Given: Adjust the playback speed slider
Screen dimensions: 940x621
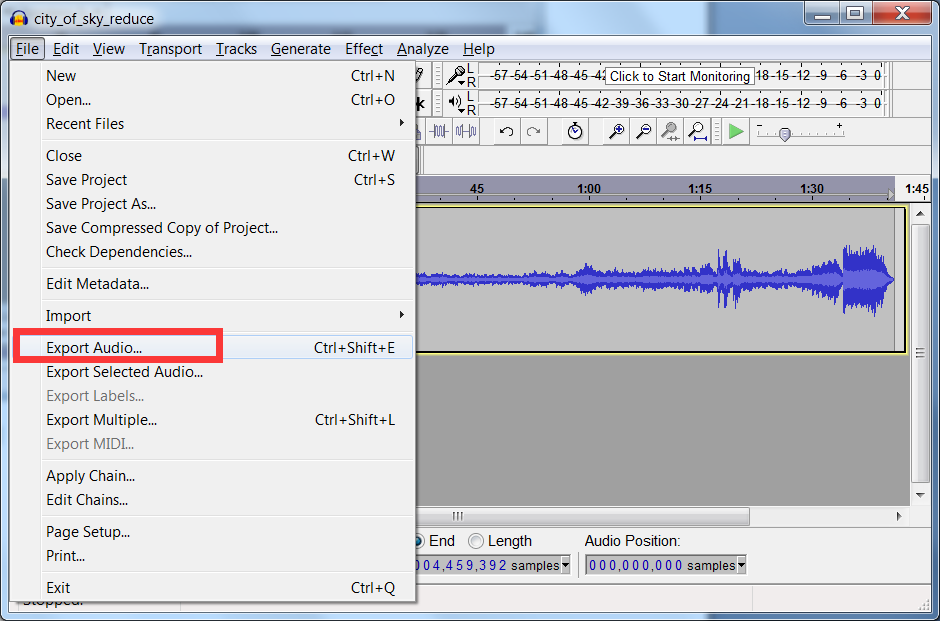Looking at the screenshot, I should click(x=785, y=134).
